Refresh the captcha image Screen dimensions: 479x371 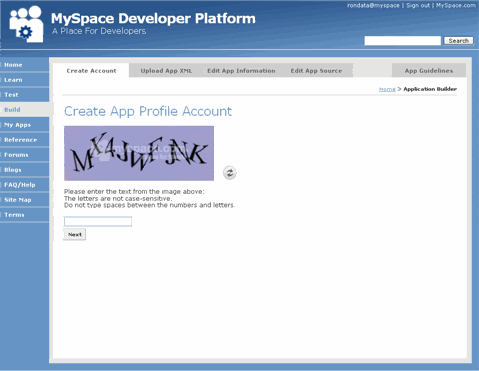(x=230, y=173)
